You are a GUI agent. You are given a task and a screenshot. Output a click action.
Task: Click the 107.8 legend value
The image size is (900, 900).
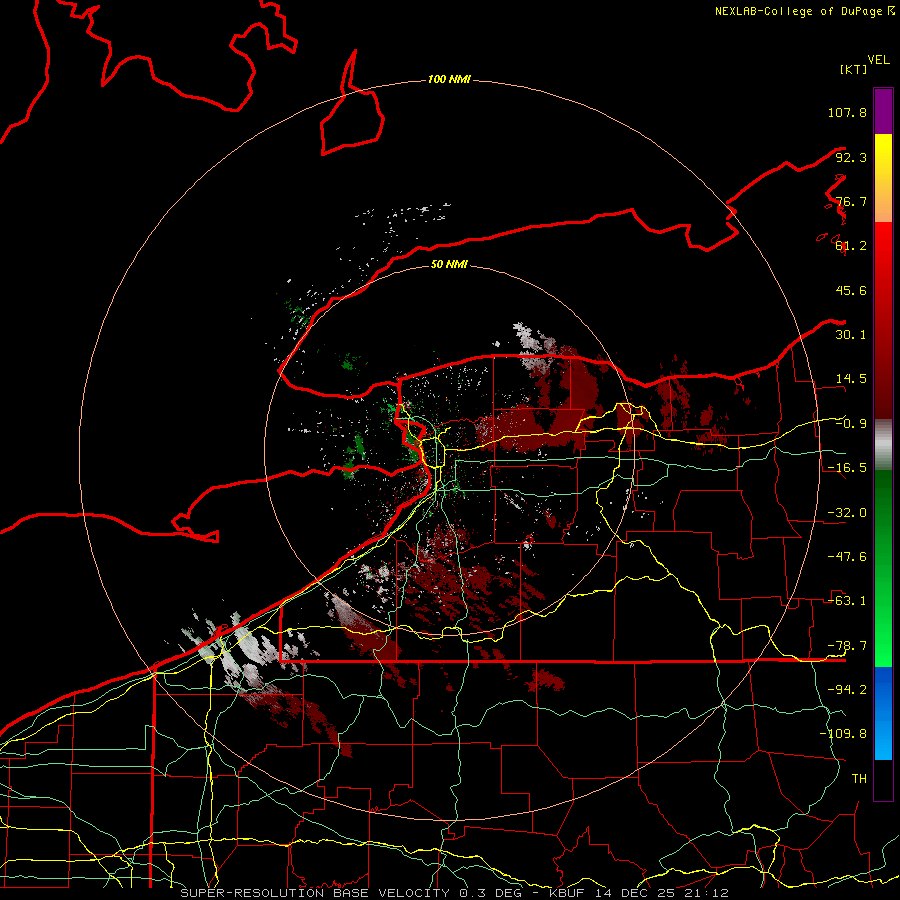(847, 112)
